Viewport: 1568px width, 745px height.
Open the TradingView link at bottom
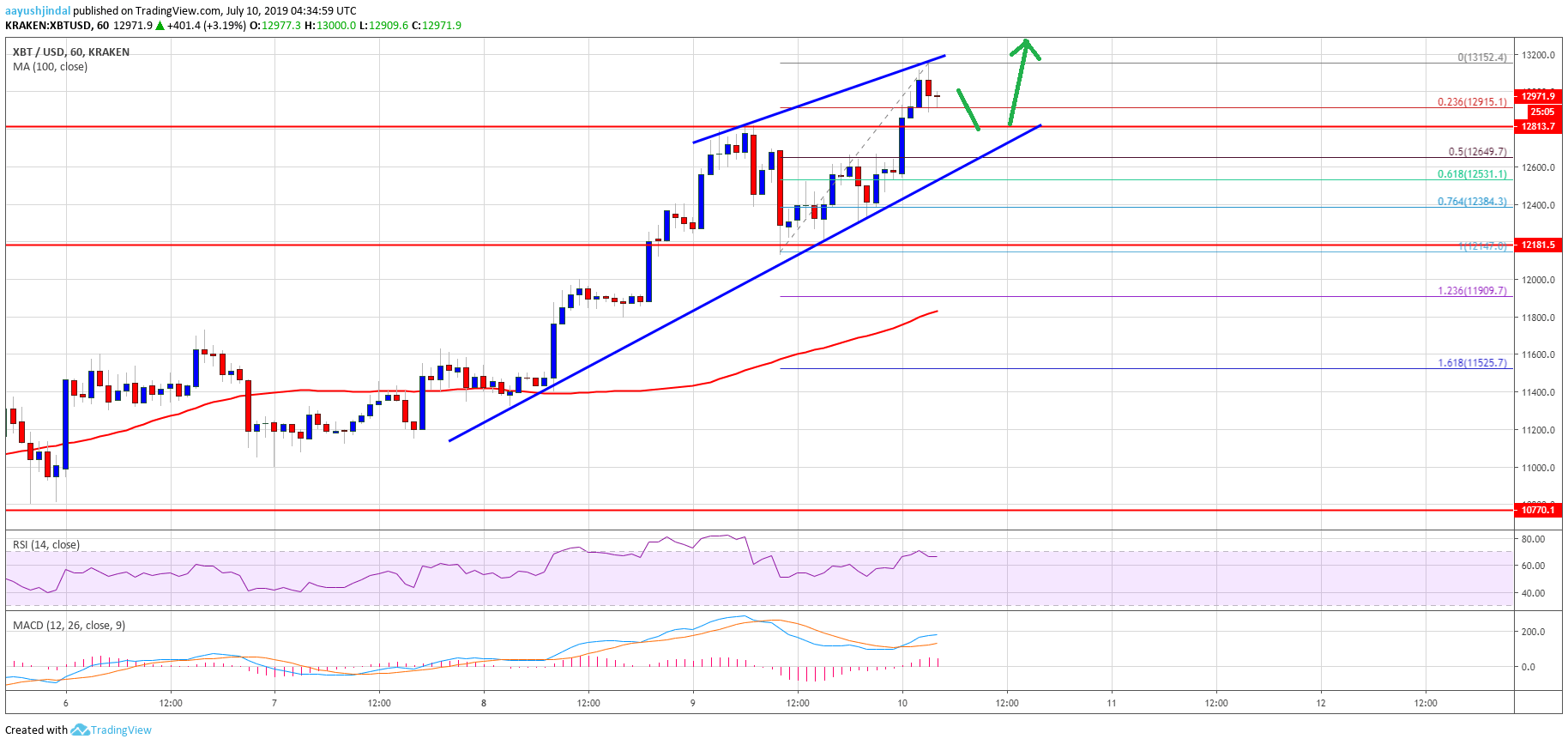(x=121, y=730)
